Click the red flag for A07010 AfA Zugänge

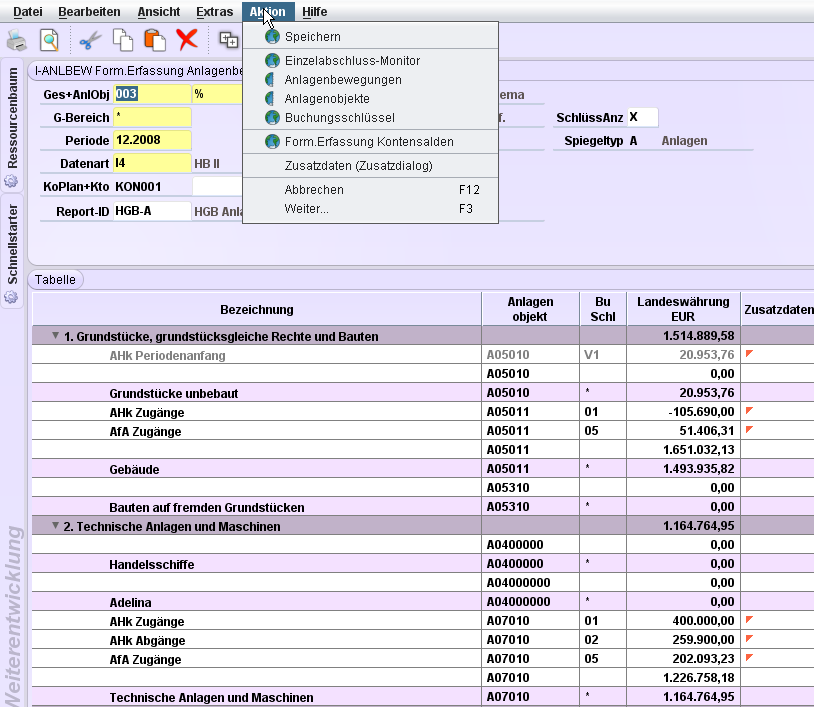pos(749,658)
